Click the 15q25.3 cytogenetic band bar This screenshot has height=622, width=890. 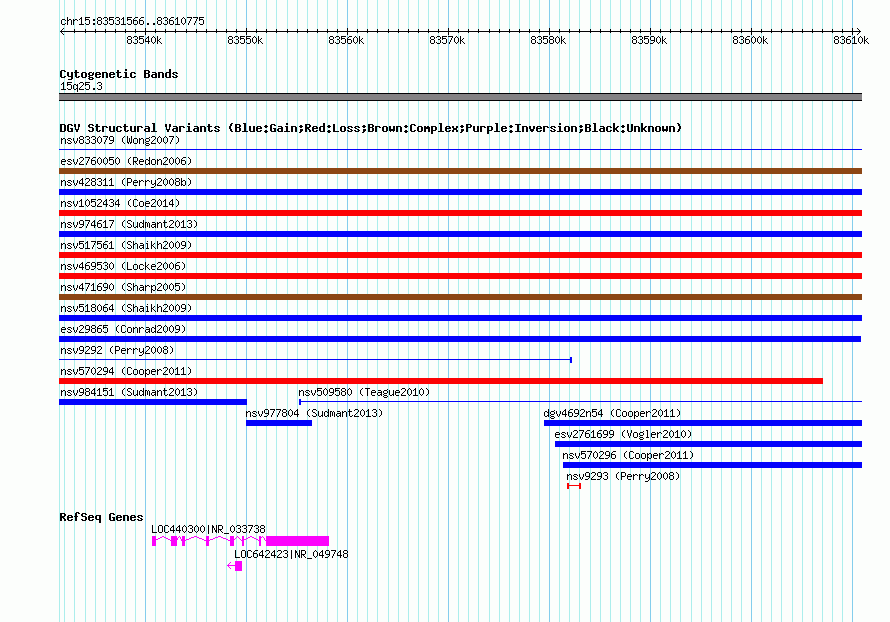[460, 97]
